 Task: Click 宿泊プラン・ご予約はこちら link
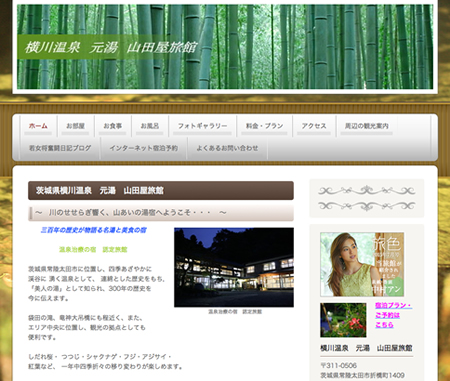click(x=393, y=315)
